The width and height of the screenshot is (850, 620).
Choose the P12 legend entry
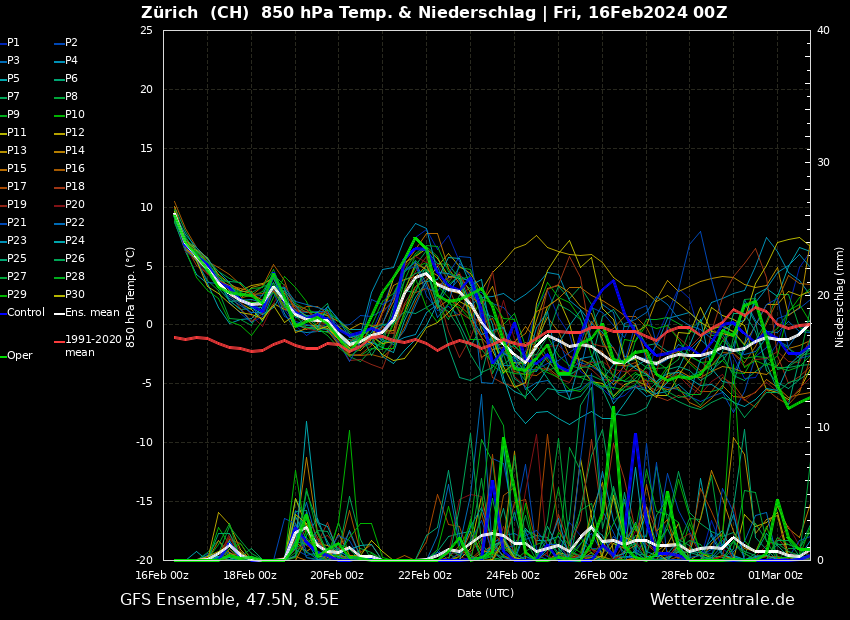coord(75,132)
